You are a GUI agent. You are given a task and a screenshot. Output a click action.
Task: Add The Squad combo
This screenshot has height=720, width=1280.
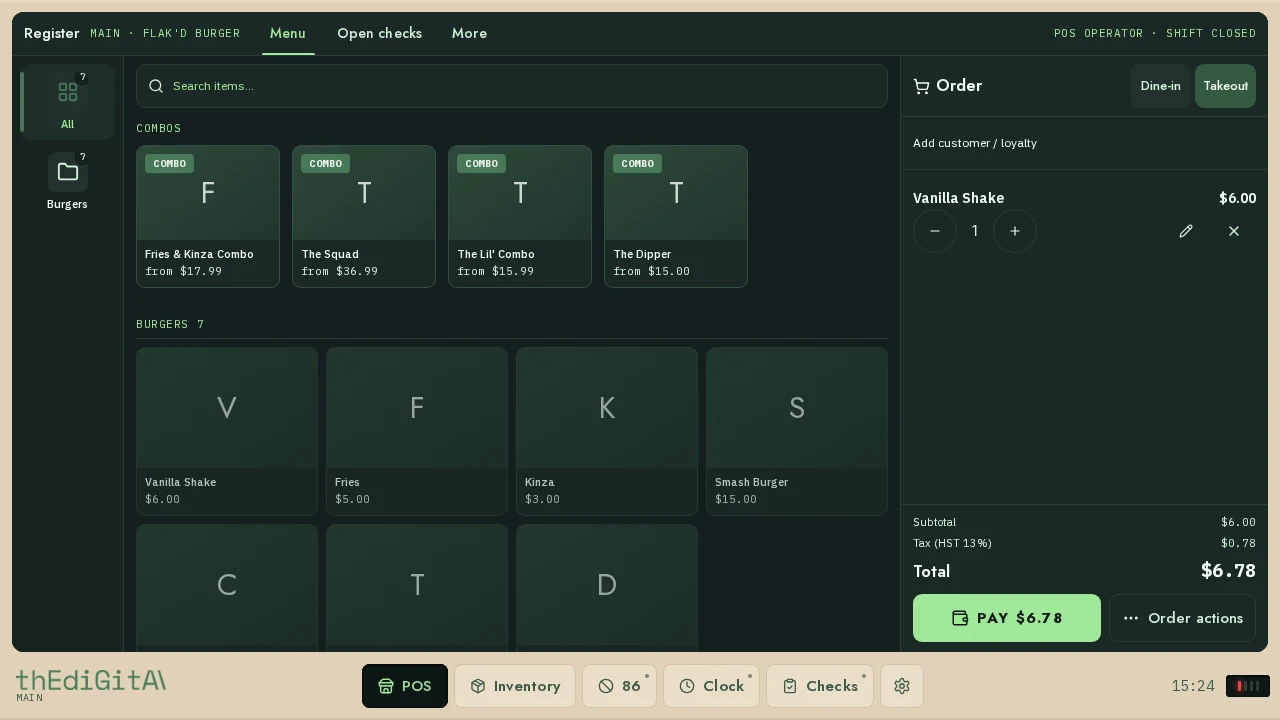[x=364, y=216]
